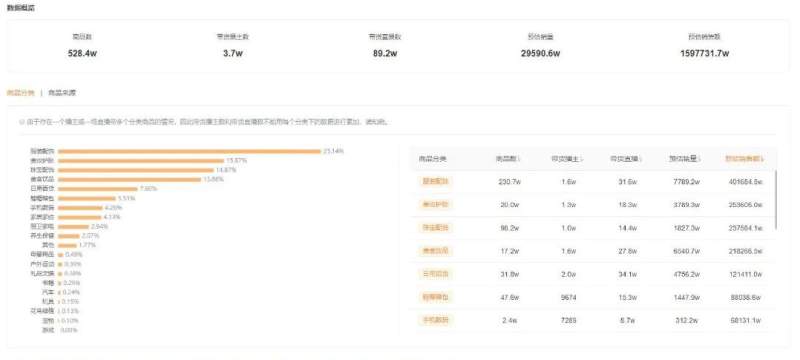Open the category tag in the 31.8w row
The height and width of the screenshot is (360, 800).
pos(435,274)
